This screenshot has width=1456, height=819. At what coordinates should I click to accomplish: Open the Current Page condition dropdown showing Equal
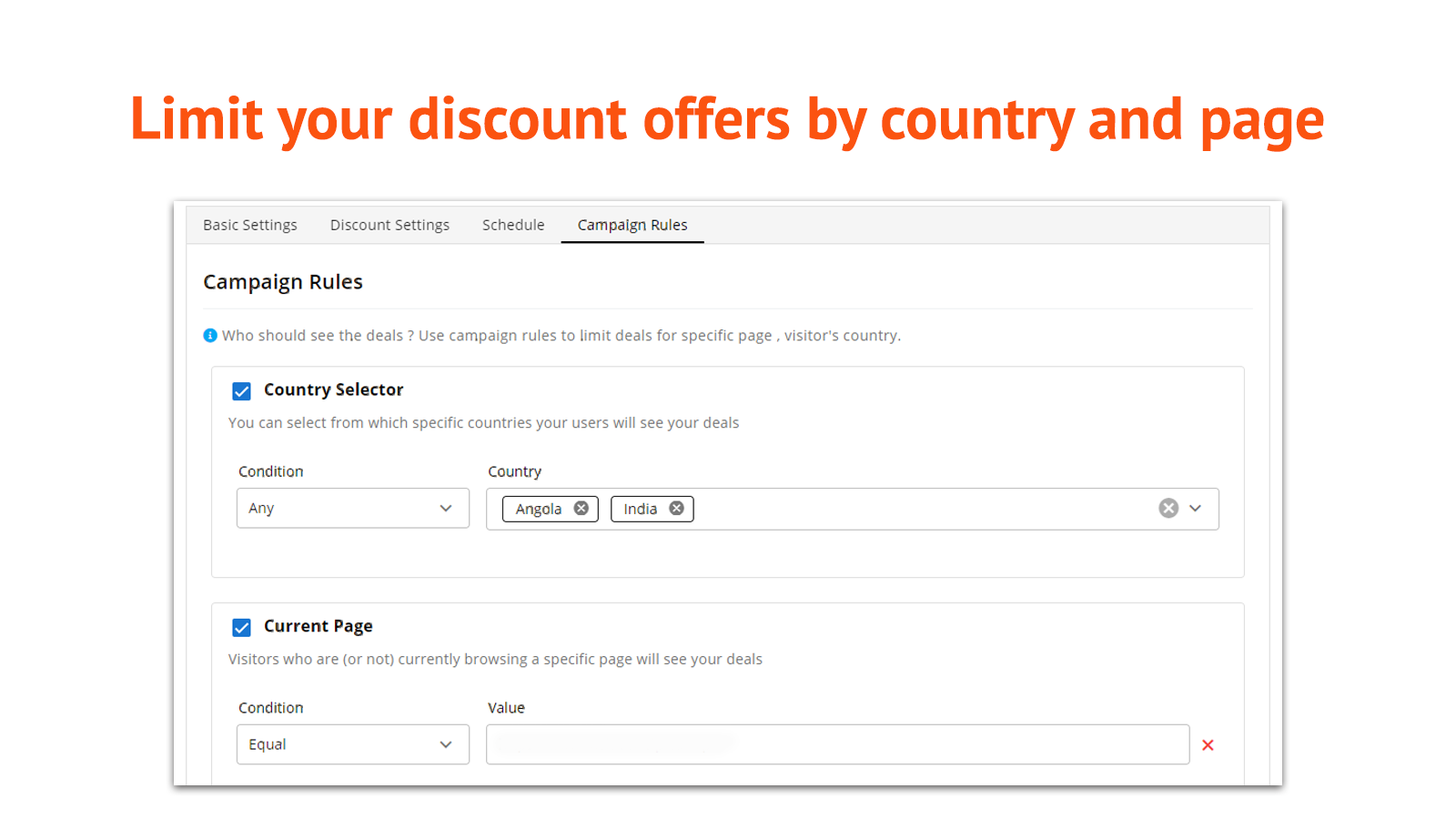tap(353, 745)
